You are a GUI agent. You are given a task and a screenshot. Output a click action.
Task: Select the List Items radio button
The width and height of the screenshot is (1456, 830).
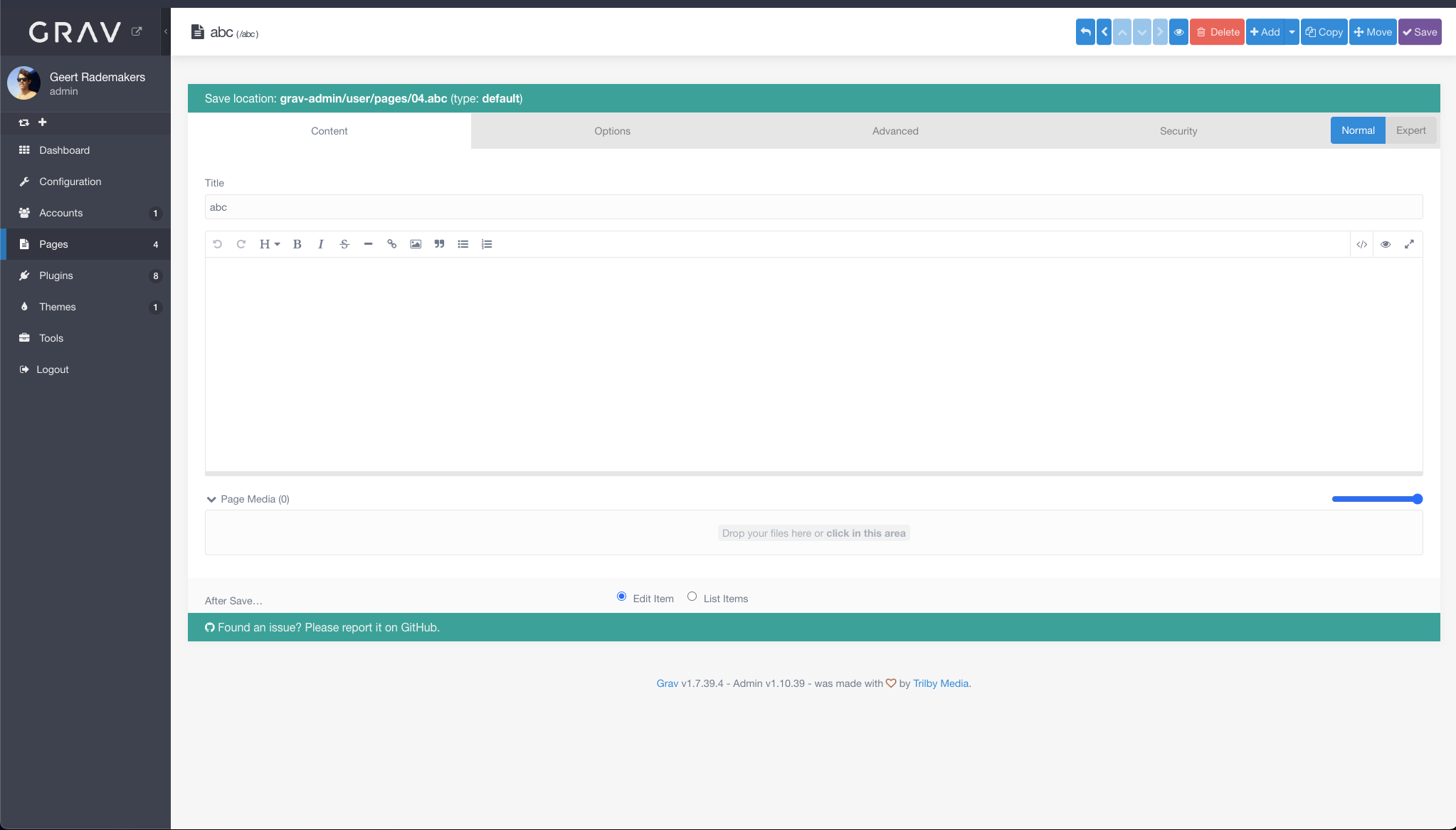click(692, 597)
